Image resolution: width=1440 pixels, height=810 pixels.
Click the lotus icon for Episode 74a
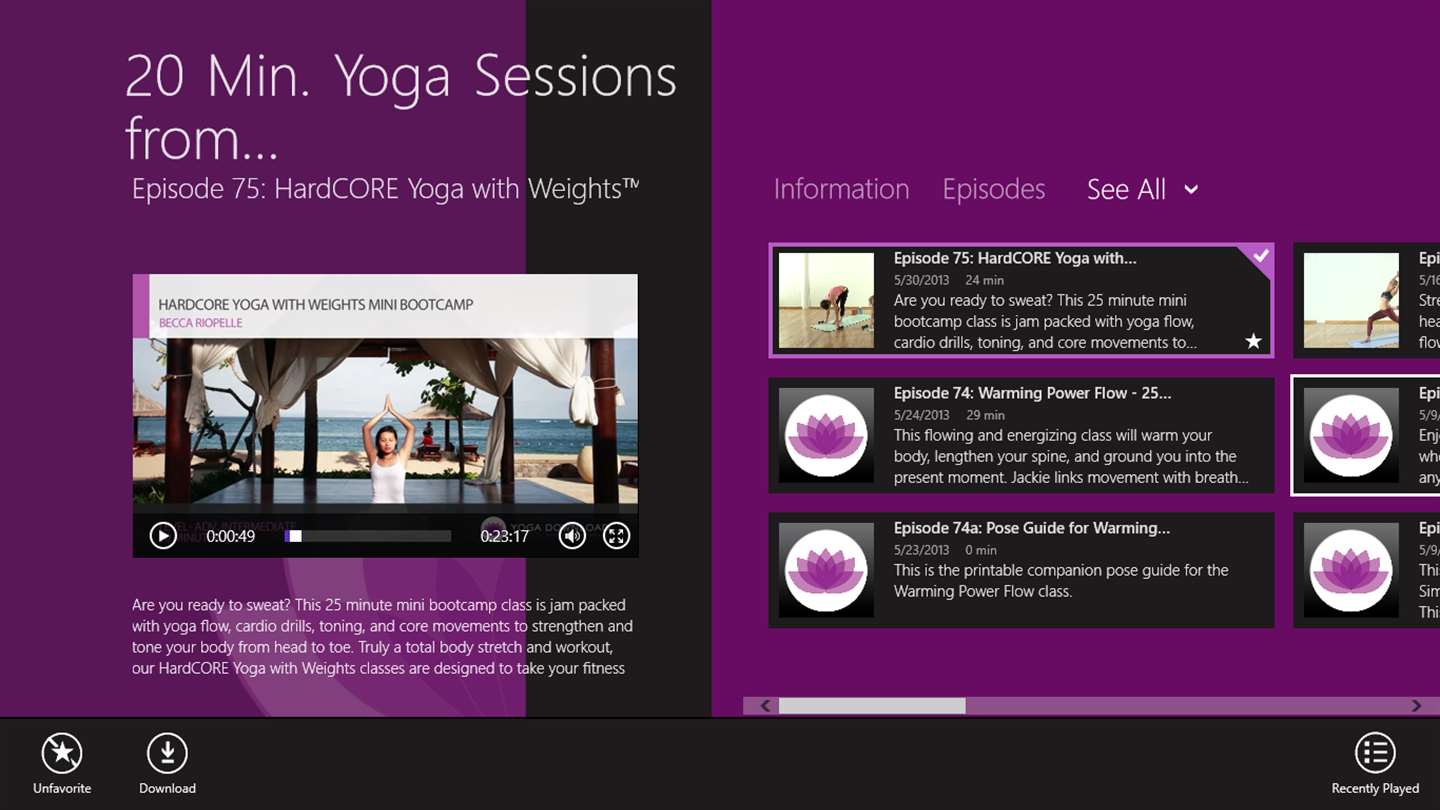tap(826, 571)
